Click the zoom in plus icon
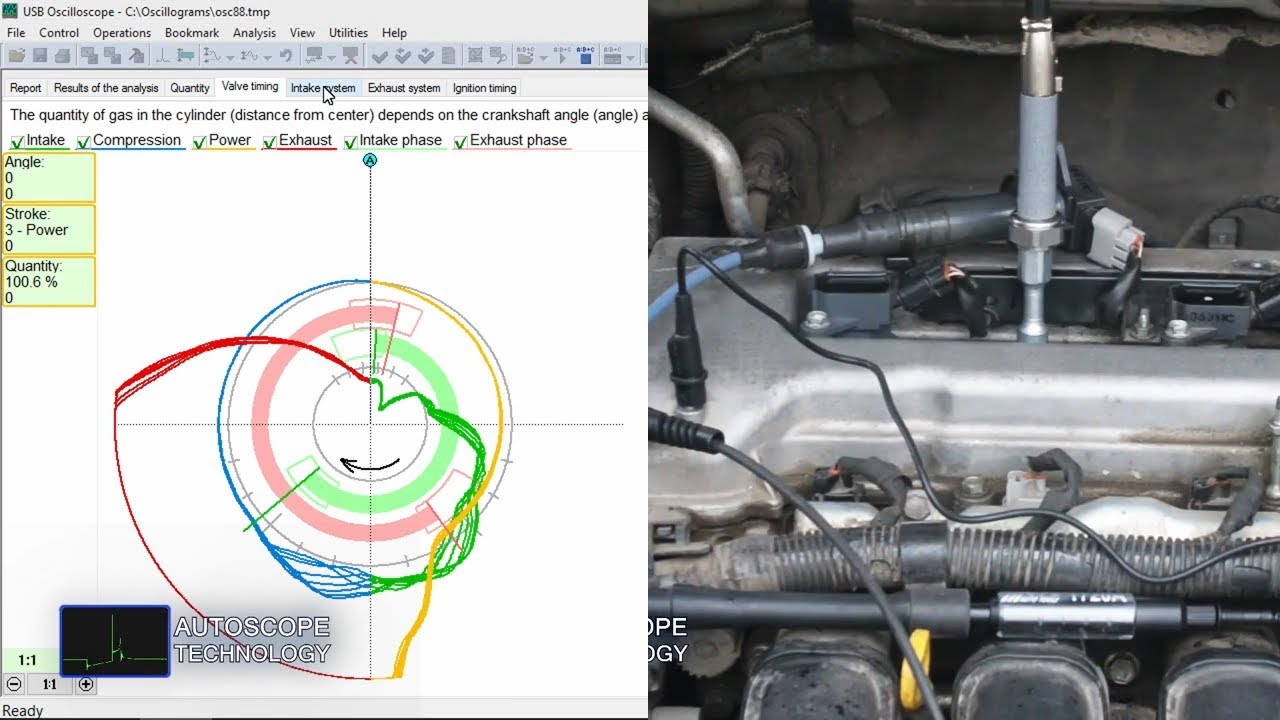This screenshot has width=1280, height=720. pyautogui.click(x=86, y=685)
